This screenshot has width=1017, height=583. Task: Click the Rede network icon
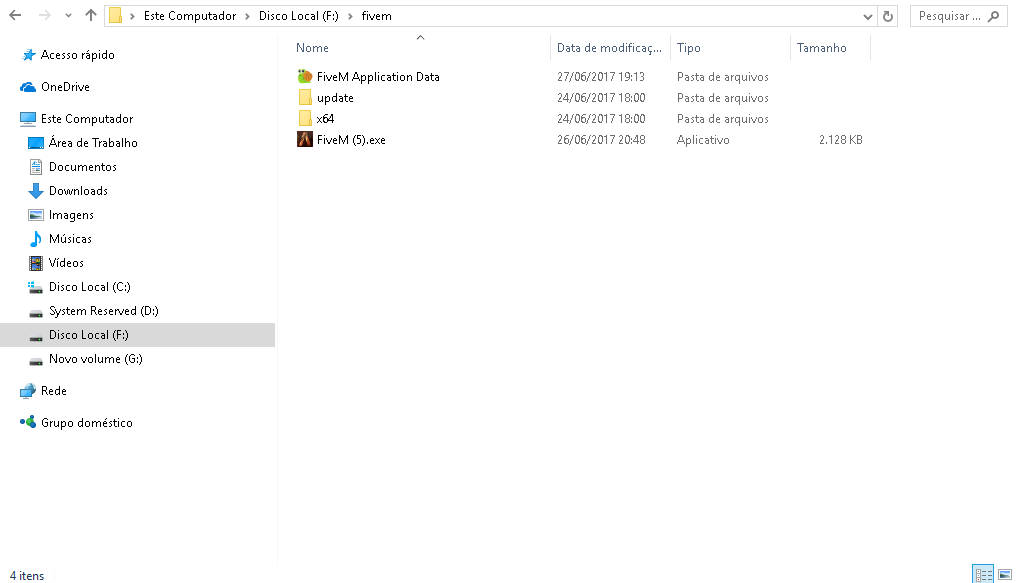pyautogui.click(x=28, y=390)
